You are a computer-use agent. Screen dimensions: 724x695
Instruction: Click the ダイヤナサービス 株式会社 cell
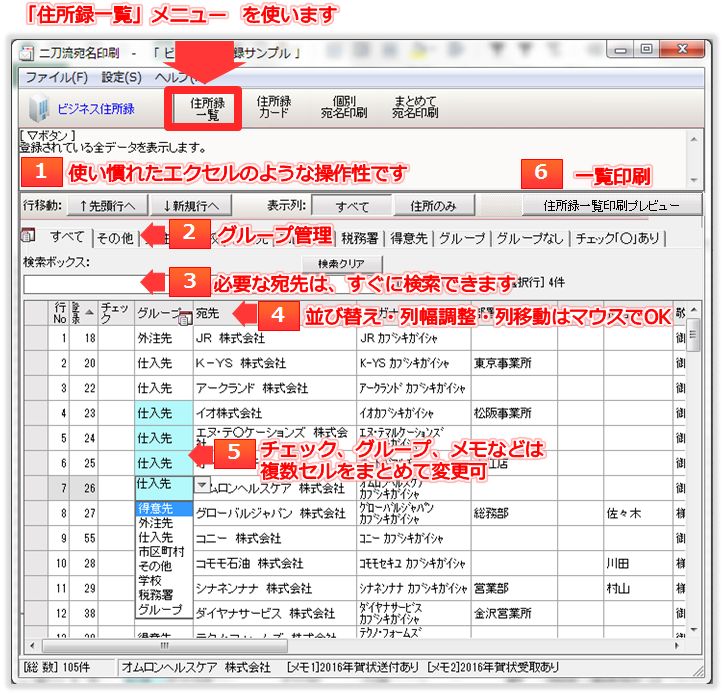[x=274, y=613]
